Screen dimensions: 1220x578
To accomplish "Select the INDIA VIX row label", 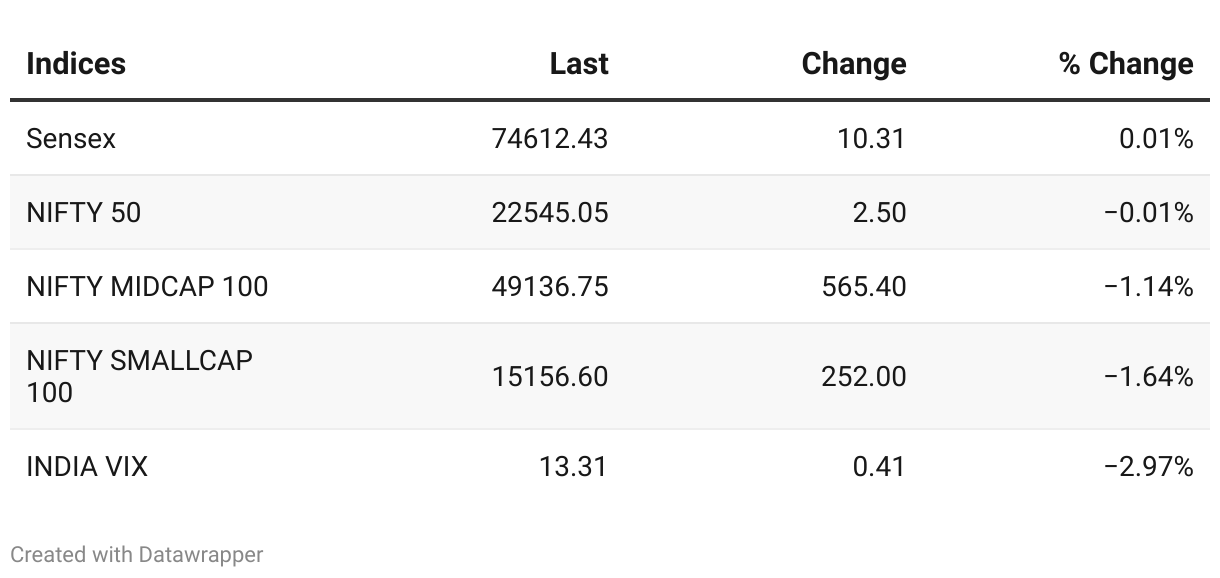I will tap(87, 467).
